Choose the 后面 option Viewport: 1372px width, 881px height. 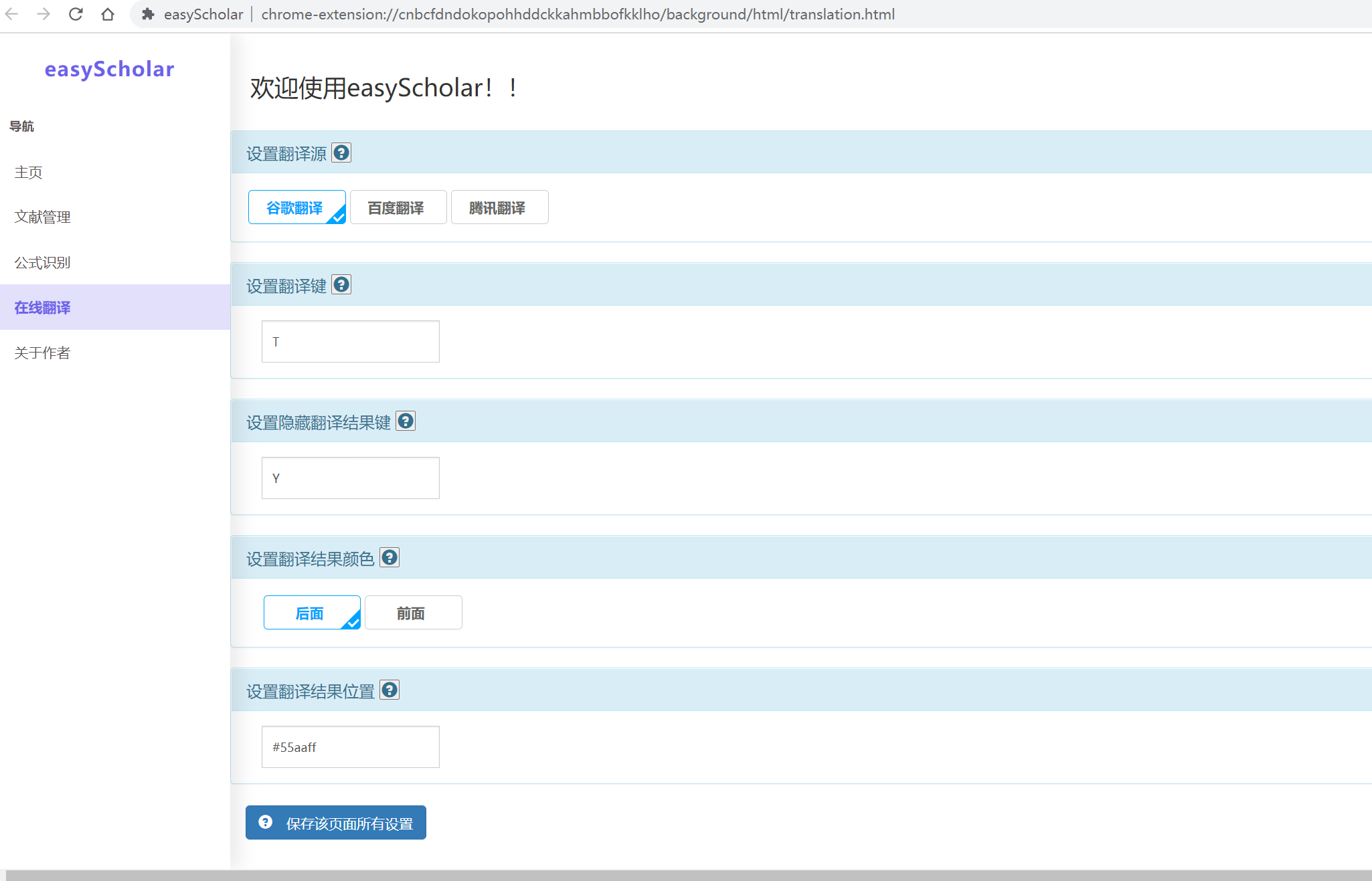tap(311, 613)
